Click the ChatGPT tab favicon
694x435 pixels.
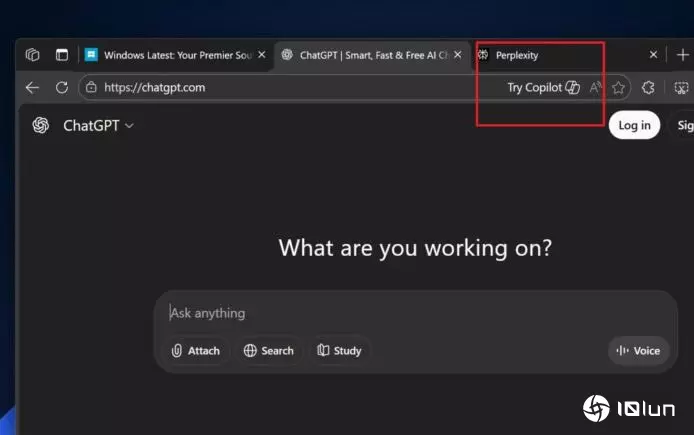click(x=287, y=55)
